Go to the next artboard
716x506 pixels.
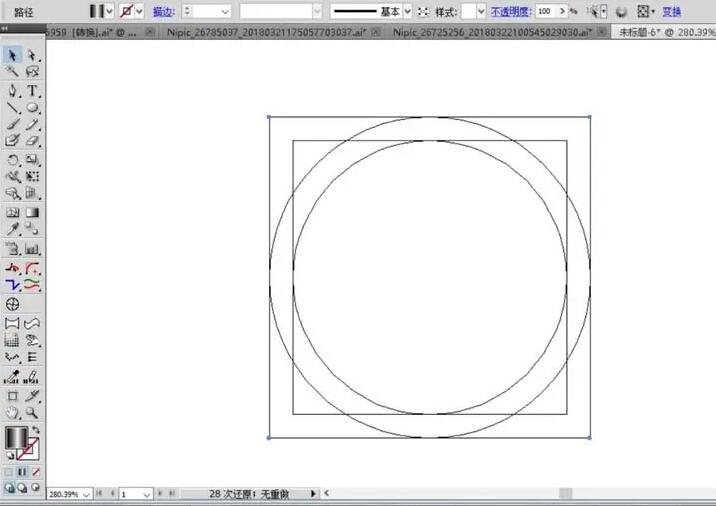(160, 494)
